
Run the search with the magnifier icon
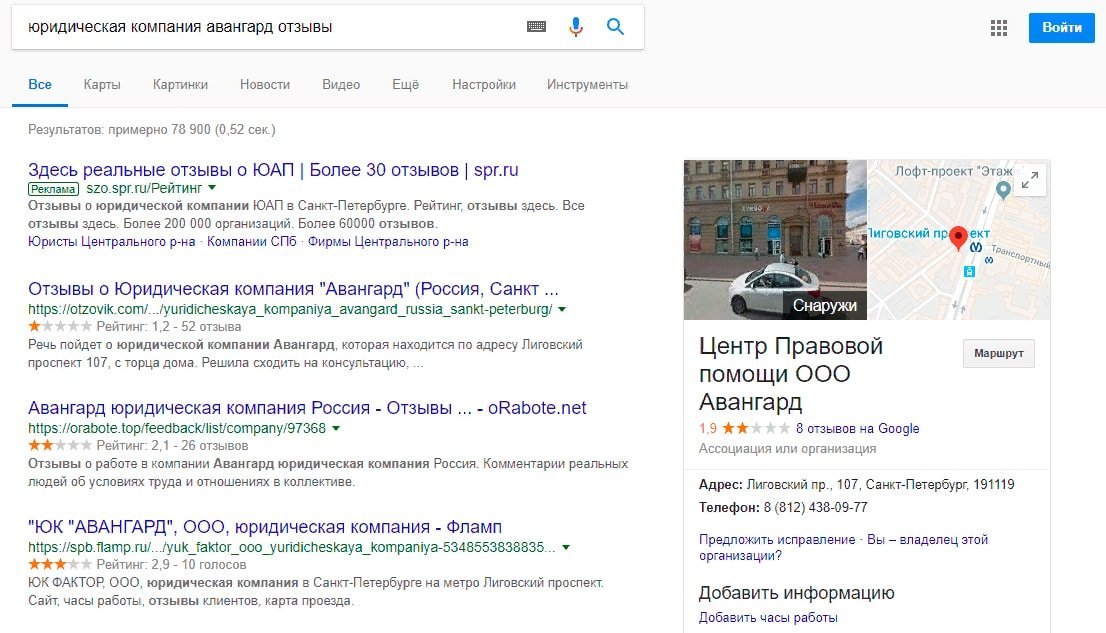[x=615, y=27]
